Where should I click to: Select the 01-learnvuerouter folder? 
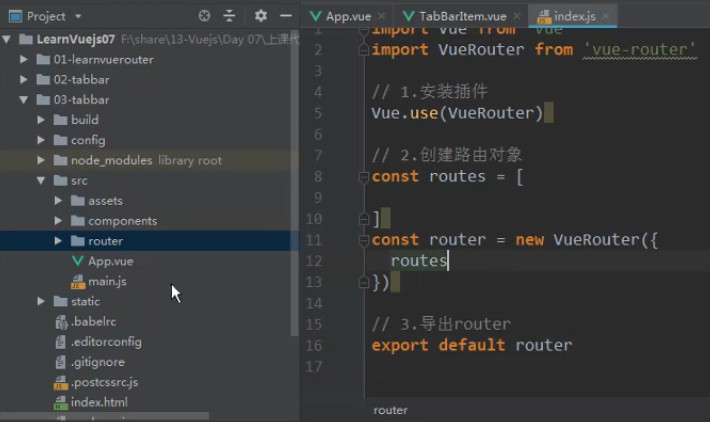[x=103, y=59]
